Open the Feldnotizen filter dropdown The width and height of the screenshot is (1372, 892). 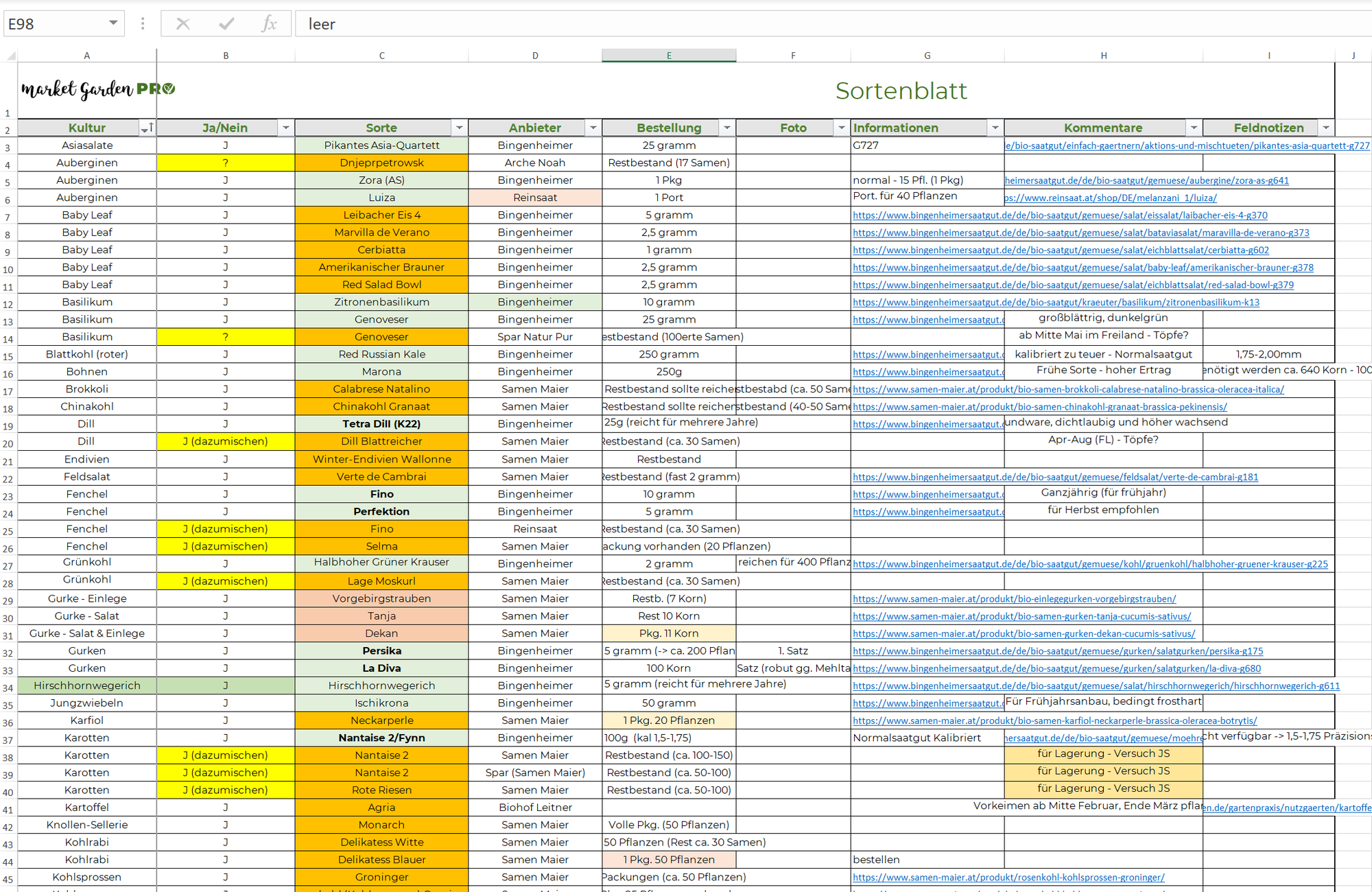(1326, 128)
